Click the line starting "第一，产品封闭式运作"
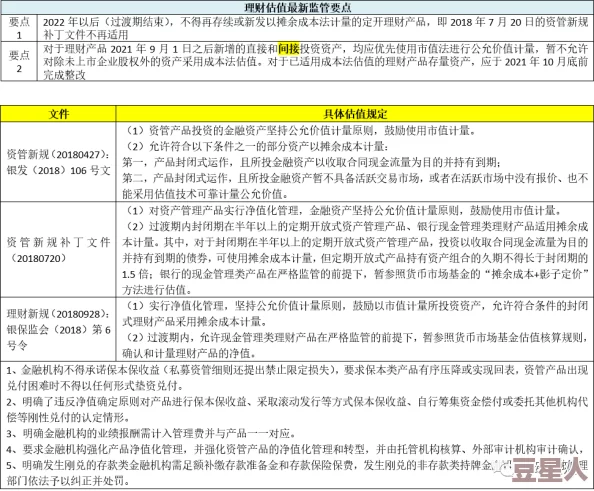 [312, 163]
